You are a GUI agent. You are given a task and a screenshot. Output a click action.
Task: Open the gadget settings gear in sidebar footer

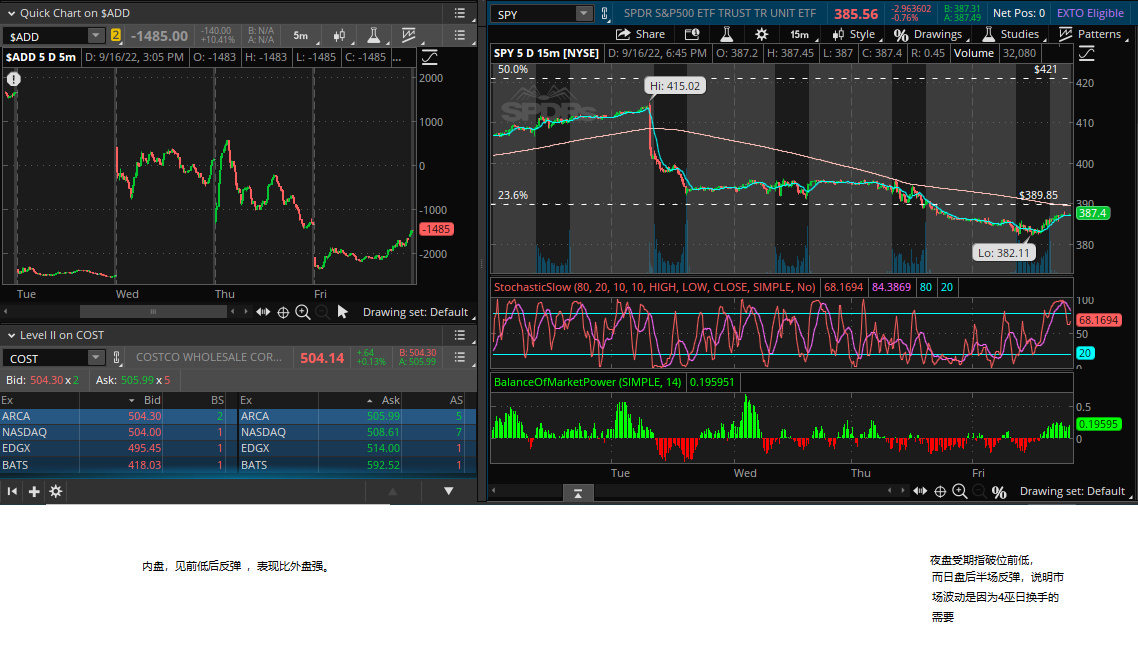tap(56, 491)
